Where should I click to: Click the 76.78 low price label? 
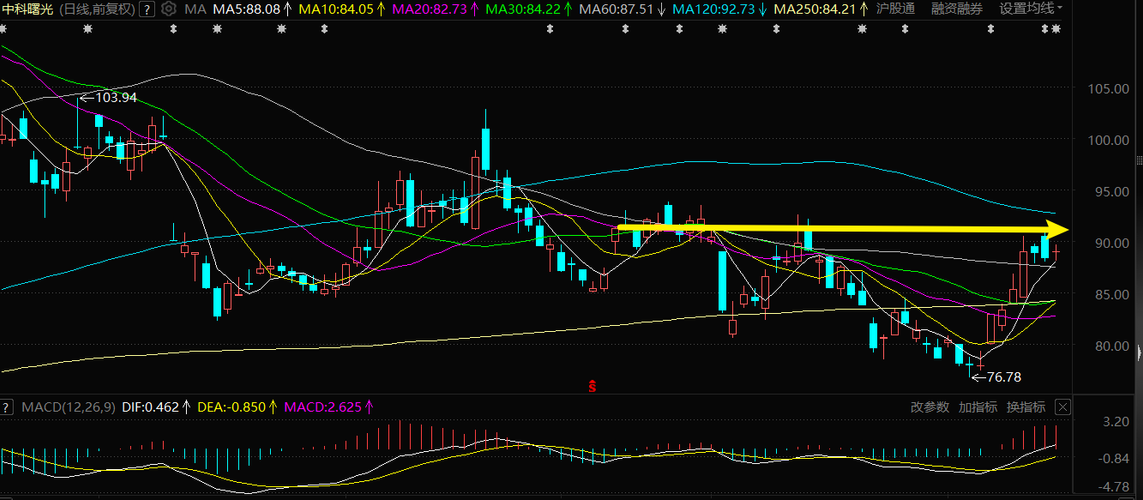click(1004, 378)
